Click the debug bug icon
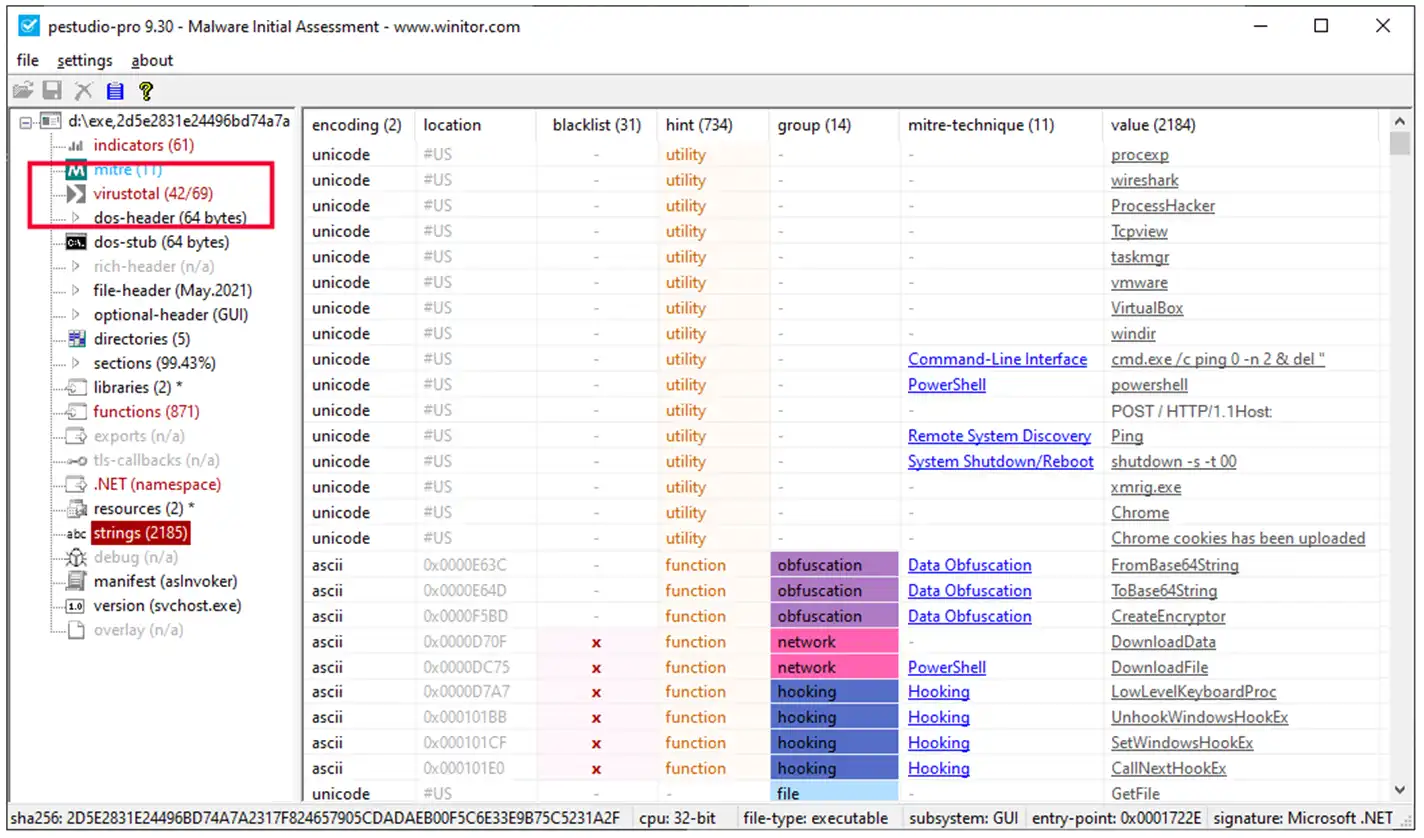This screenshot has height=838, width=1424. coord(76,557)
